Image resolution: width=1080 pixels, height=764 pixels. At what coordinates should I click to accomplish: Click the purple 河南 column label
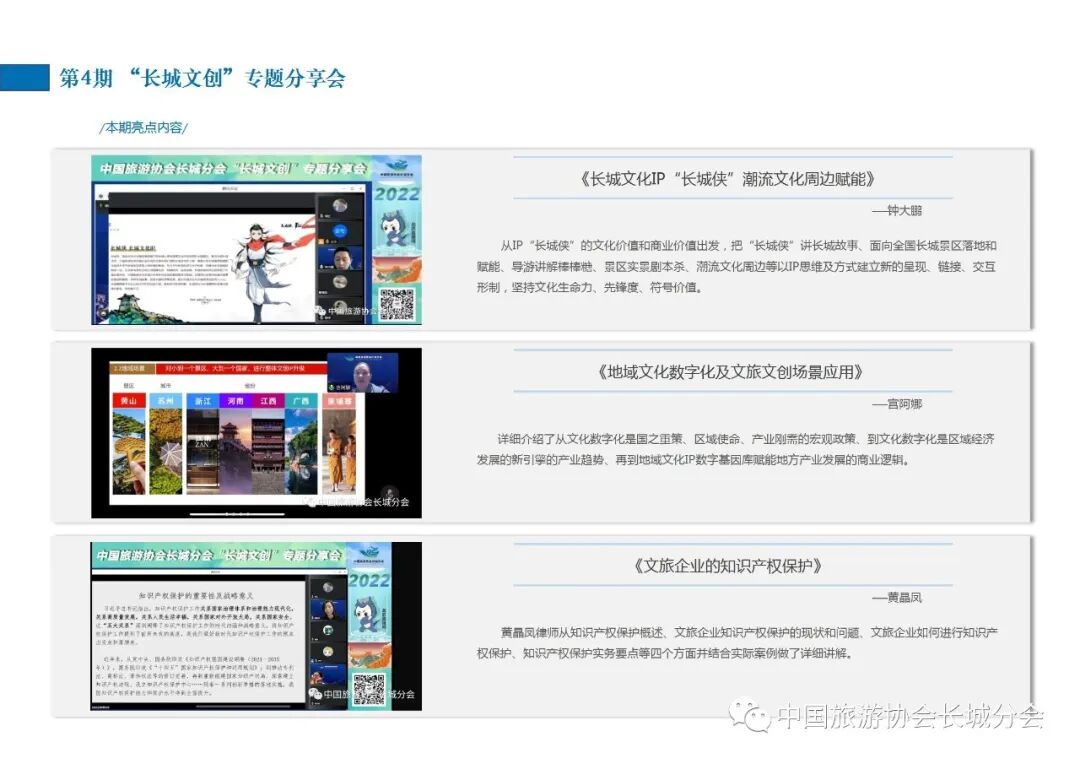pyautogui.click(x=236, y=400)
